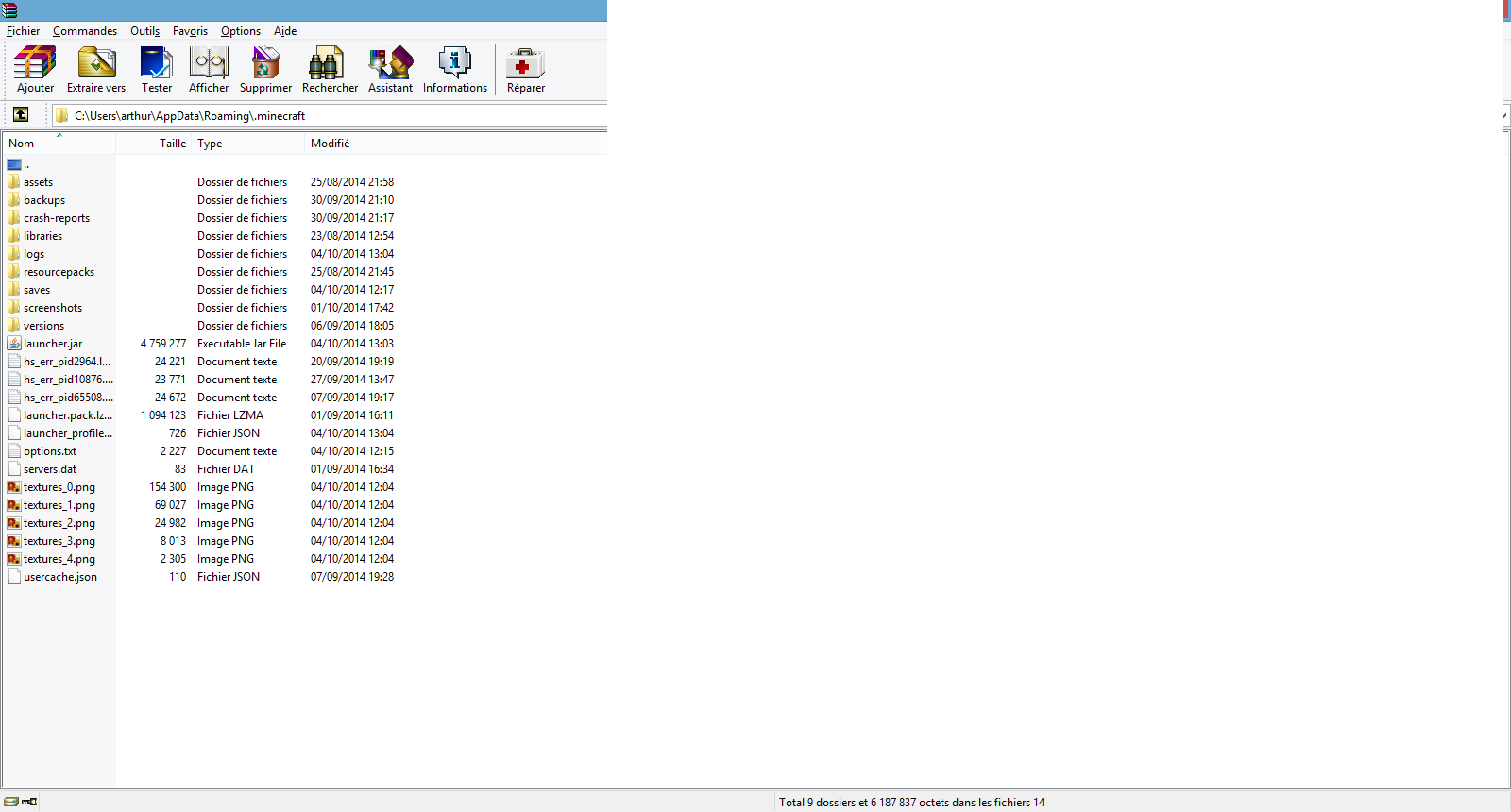
Task: Click the Réparer first-aid icon
Action: (525, 63)
